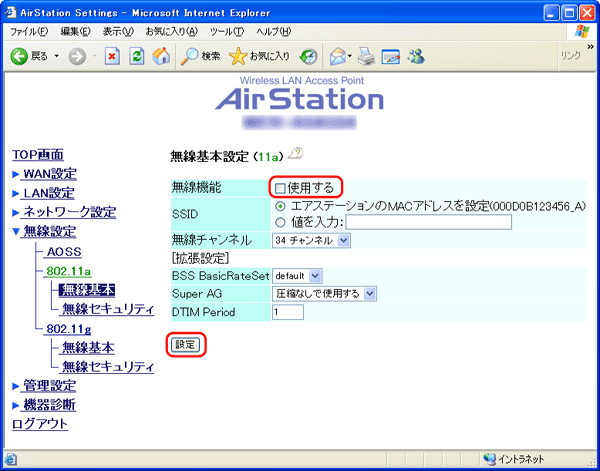
Task: Click the DTIM Period input field
Action: 288,312
